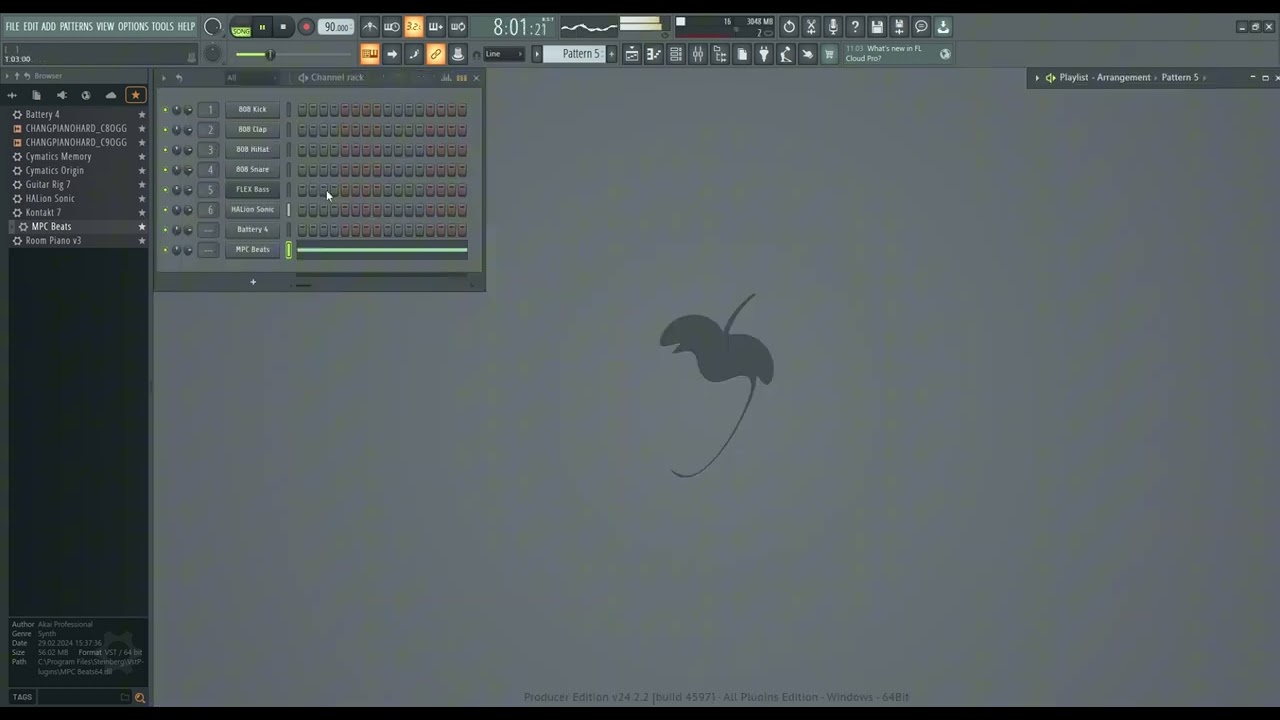
Task: Toggle typing keyboard to piano icon
Action: [x=370, y=54]
